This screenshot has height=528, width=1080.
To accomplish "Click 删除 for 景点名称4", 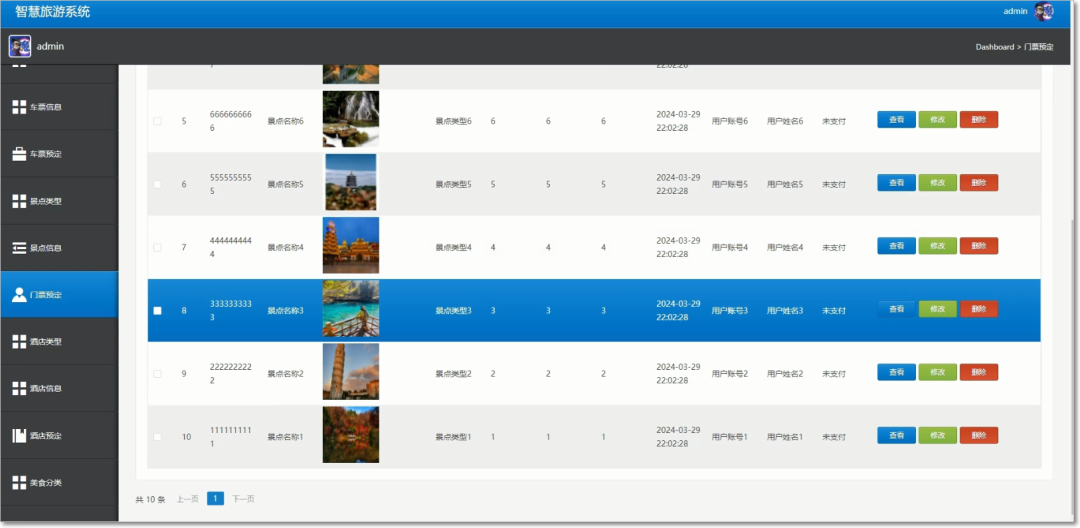I will [979, 246].
